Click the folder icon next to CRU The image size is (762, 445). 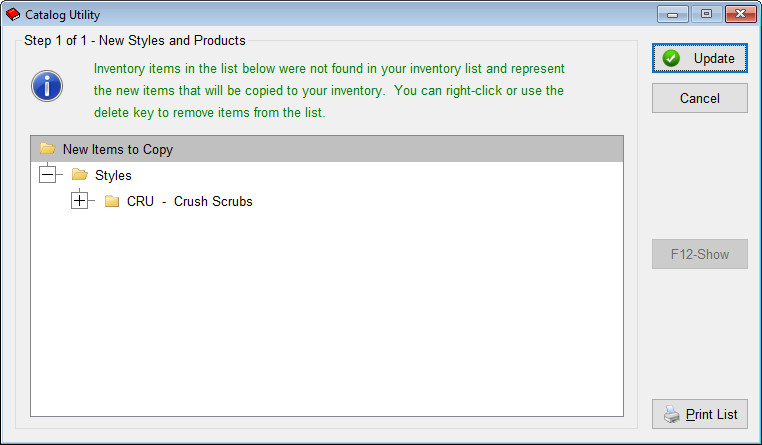[x=112, y=201]
